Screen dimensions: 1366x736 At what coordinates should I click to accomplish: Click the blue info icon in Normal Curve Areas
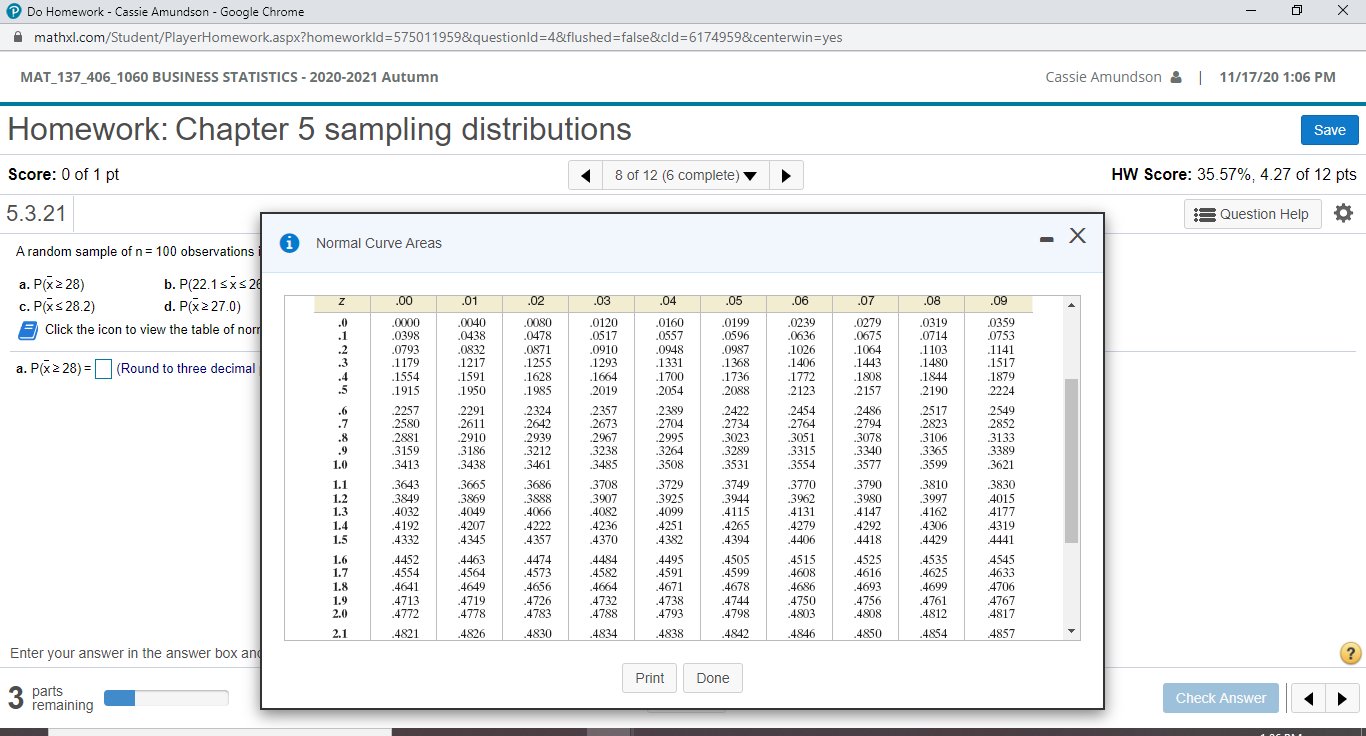pos(289,242)
